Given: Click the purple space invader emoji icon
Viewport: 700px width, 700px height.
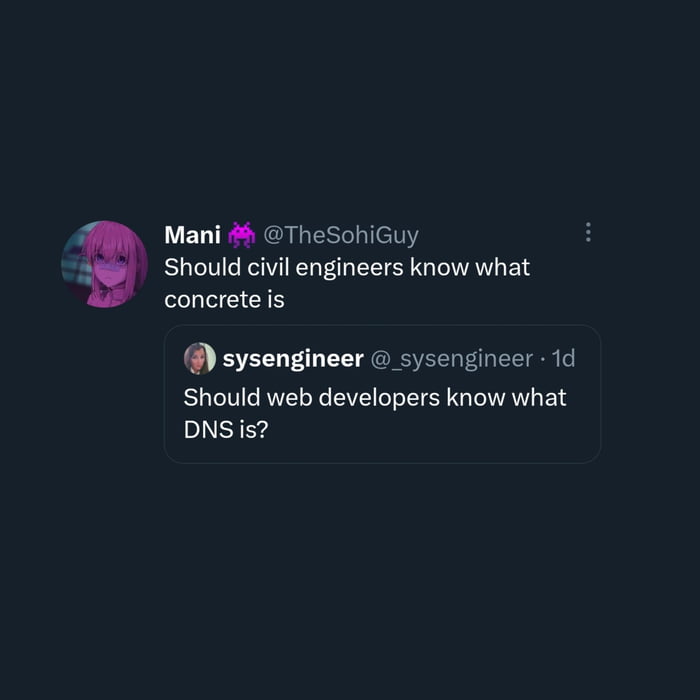Looking at the screenshot, I should coord(241,235).
